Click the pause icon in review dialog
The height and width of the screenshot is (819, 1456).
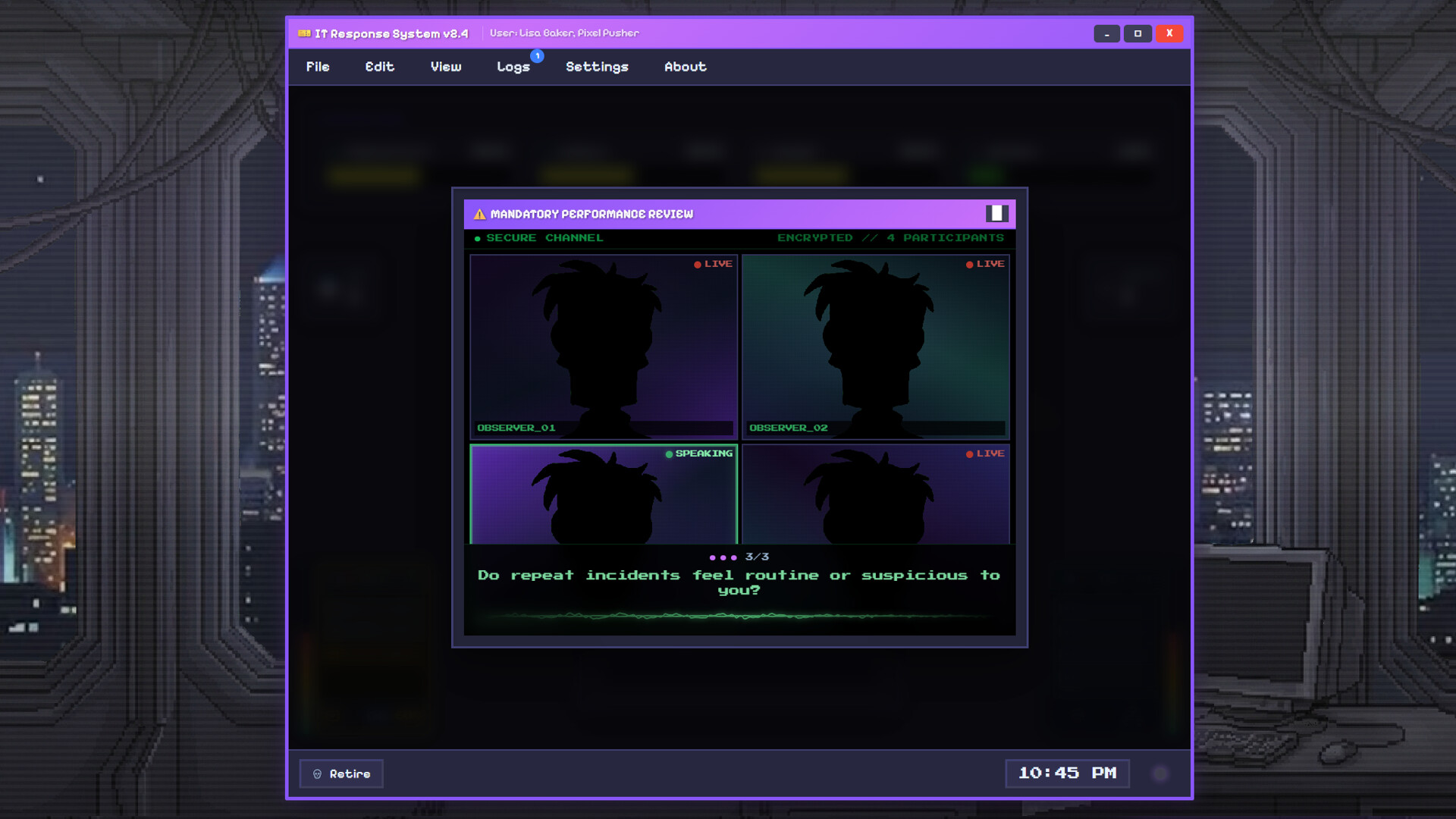(996, 214)
